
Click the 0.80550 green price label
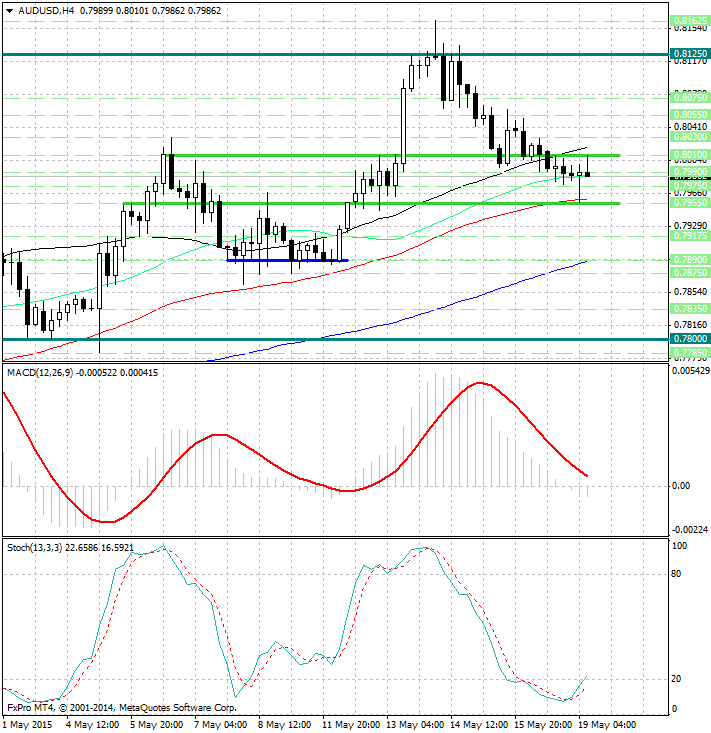690,115
